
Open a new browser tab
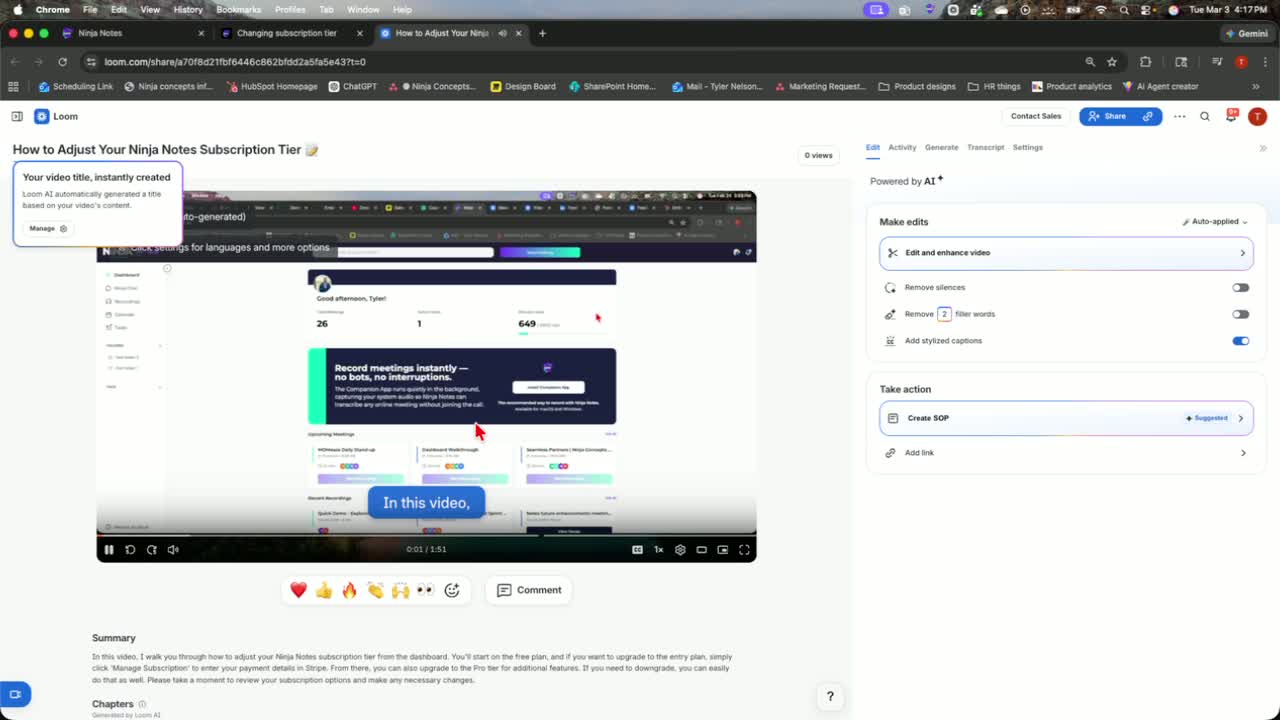coord(542,33)
